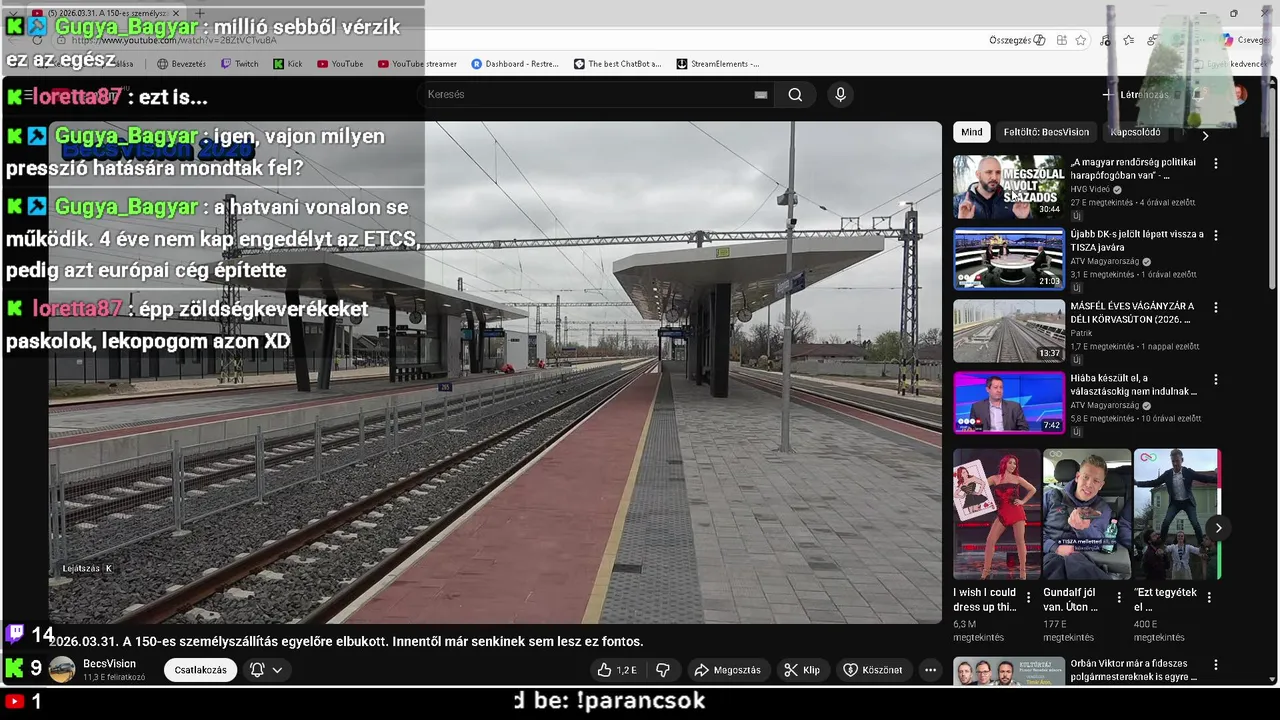Viewport: 1280px width, 720px height.
Task: Open 'MÁSFÉL ÉVES VÁGÁNYZÁR' video thumbnail
Action: click(x=1008, y=331)
